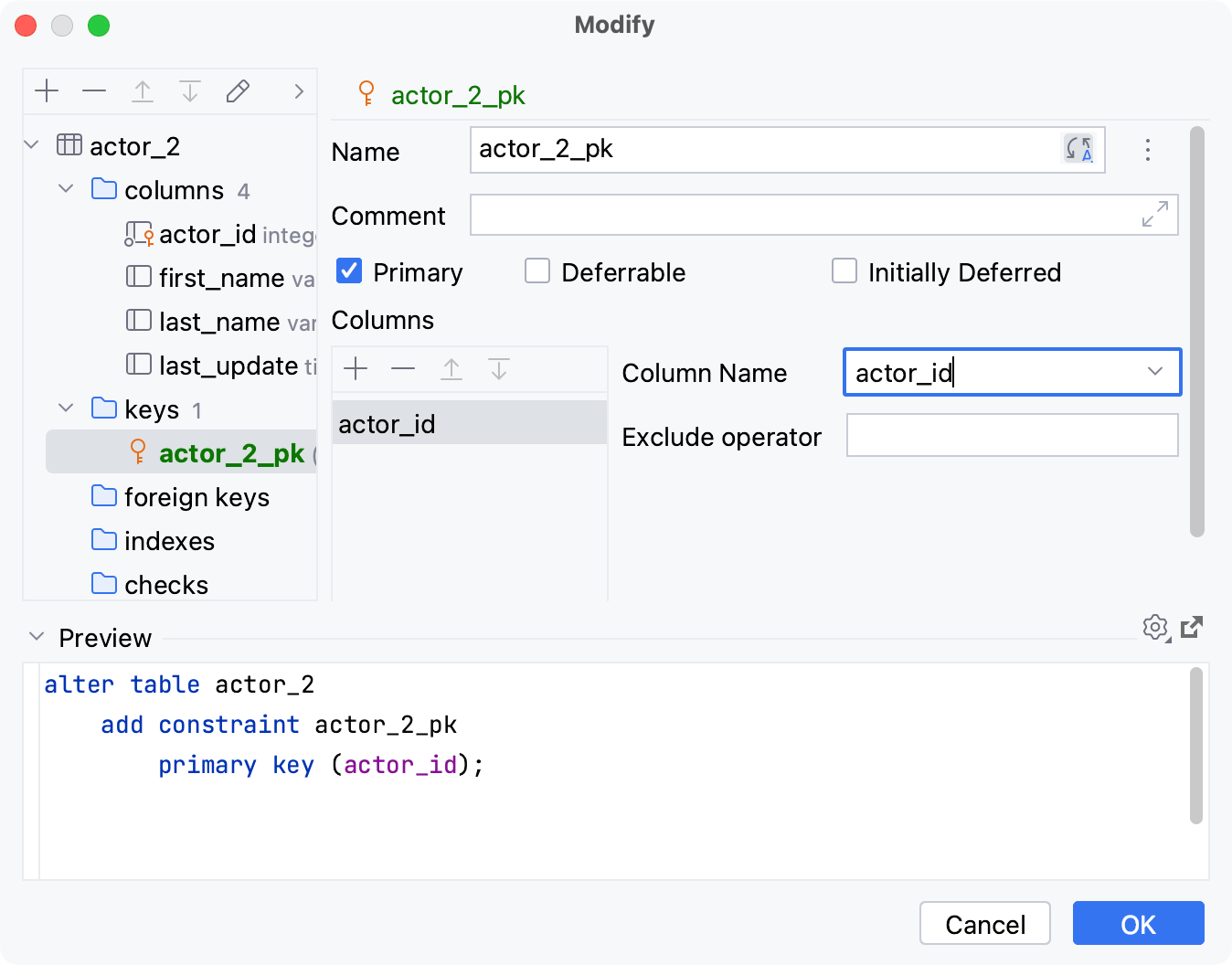Collapse the Preview section

[x=37, y=636]
